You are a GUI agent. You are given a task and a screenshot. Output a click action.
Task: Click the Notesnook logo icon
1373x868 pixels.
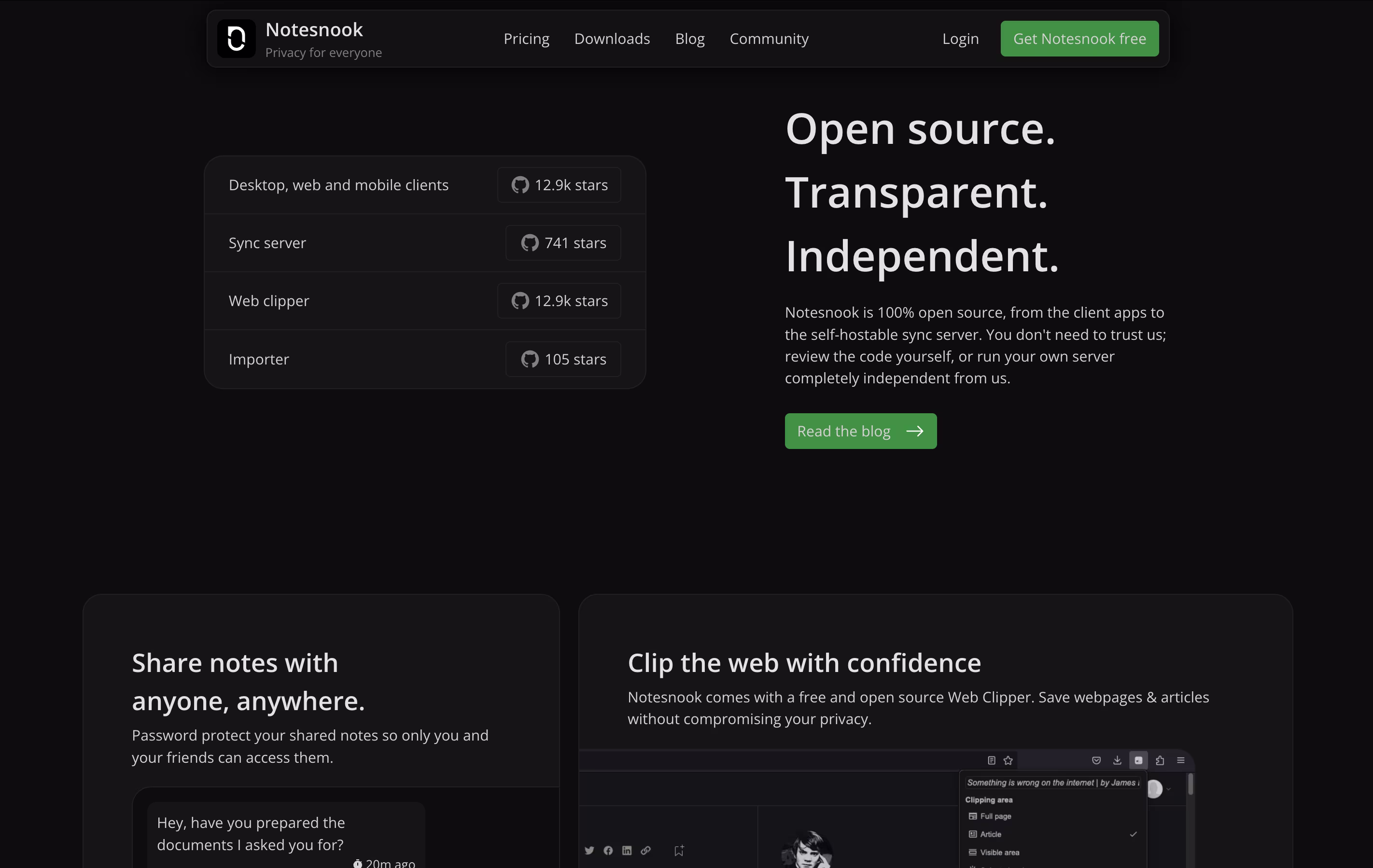pyautogui.click(x=236, y=39)
